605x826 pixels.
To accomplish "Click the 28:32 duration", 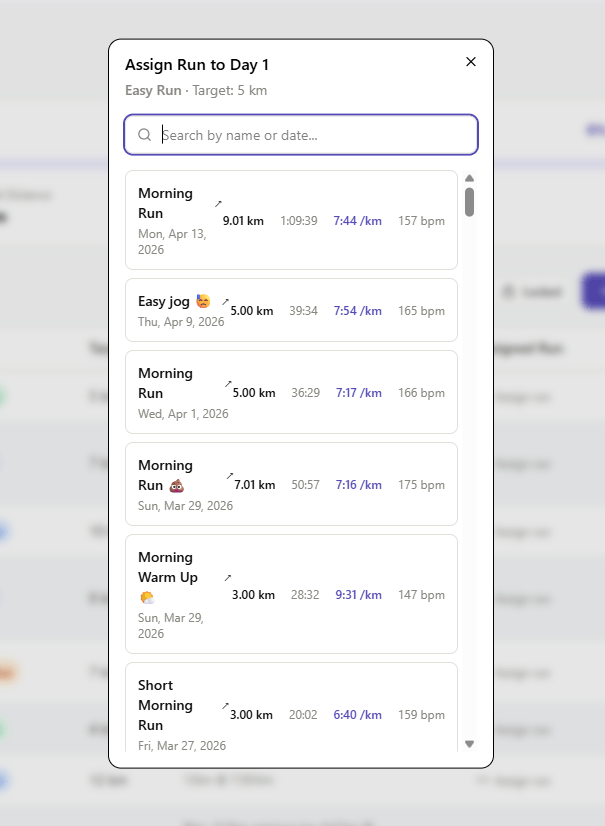I will [305, 595].
